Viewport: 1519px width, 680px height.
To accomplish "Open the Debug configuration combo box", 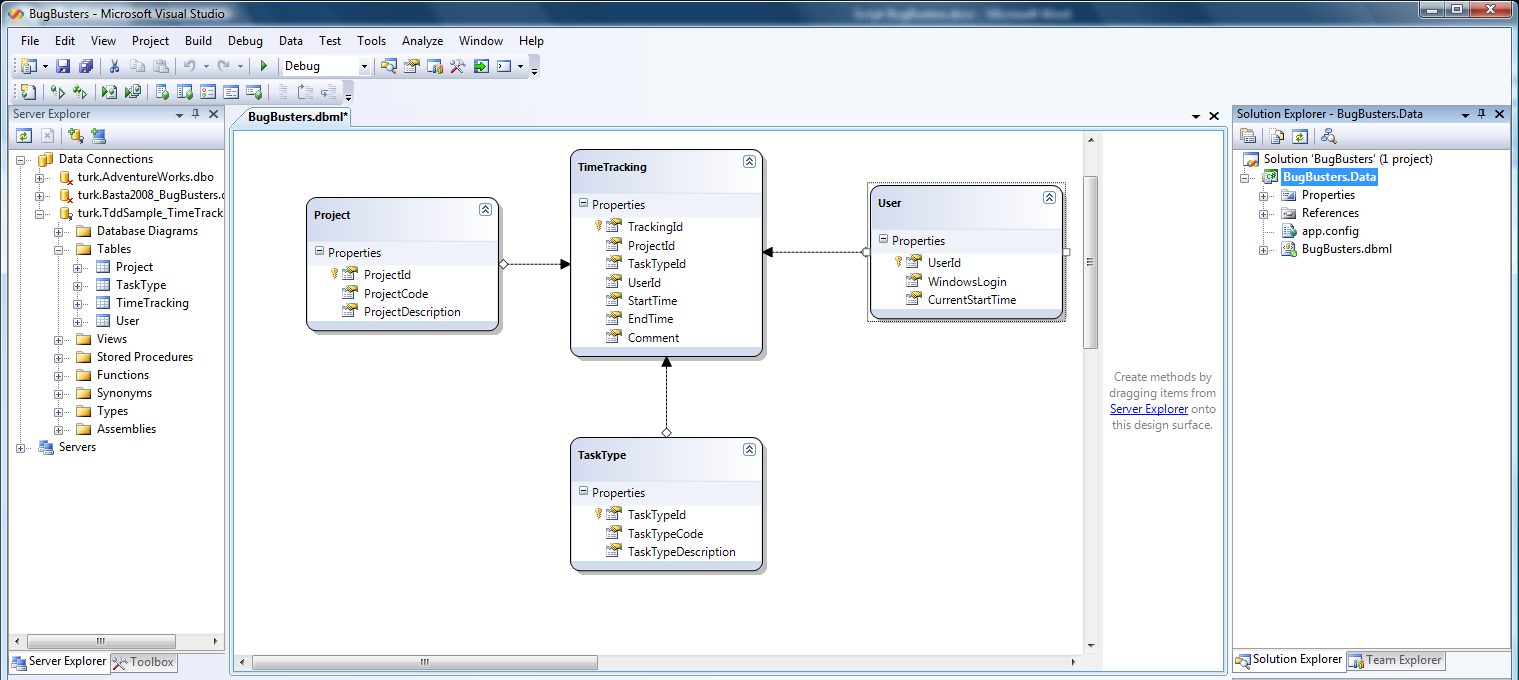I will pyautogui.click(x=326, y=66).
